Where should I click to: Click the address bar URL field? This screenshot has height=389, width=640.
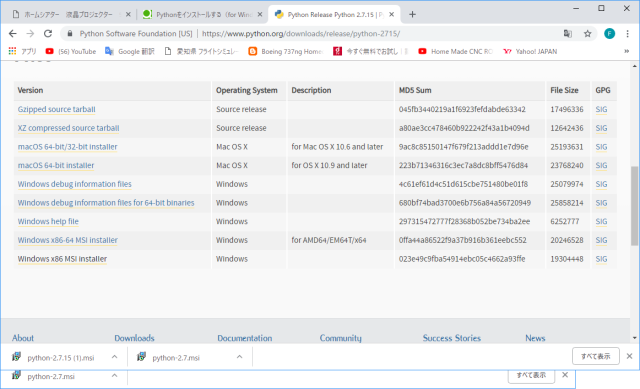301,33
